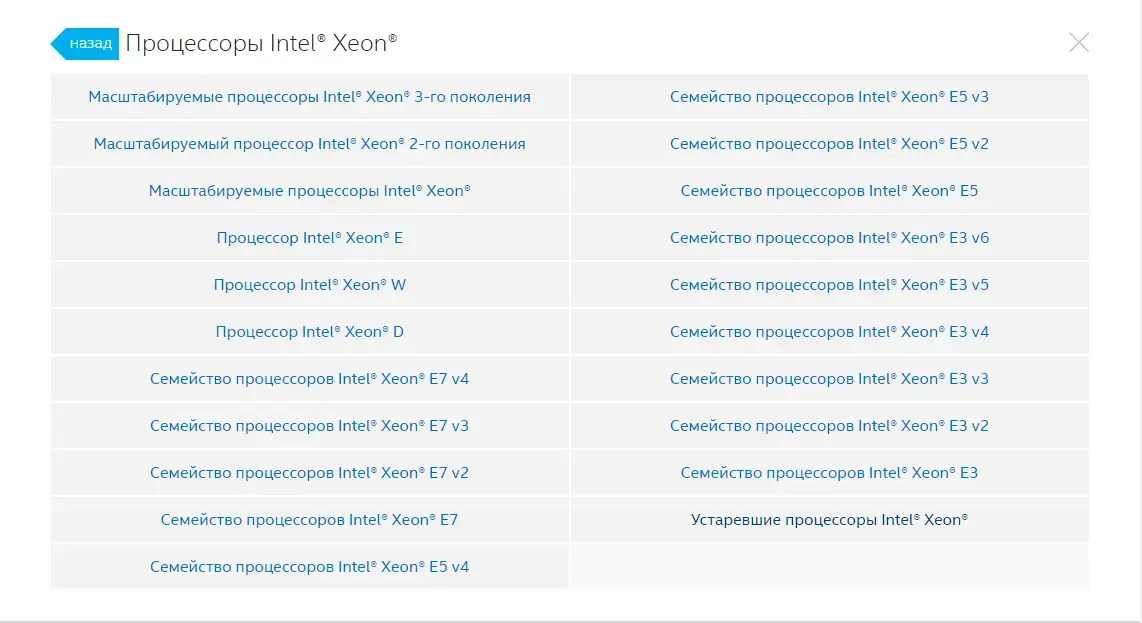Image resolution: width=1142 pixels, height=623 pixels.
Task: Select Семейство процессоров Intel Xeon E5 v2
Action: 830,144
